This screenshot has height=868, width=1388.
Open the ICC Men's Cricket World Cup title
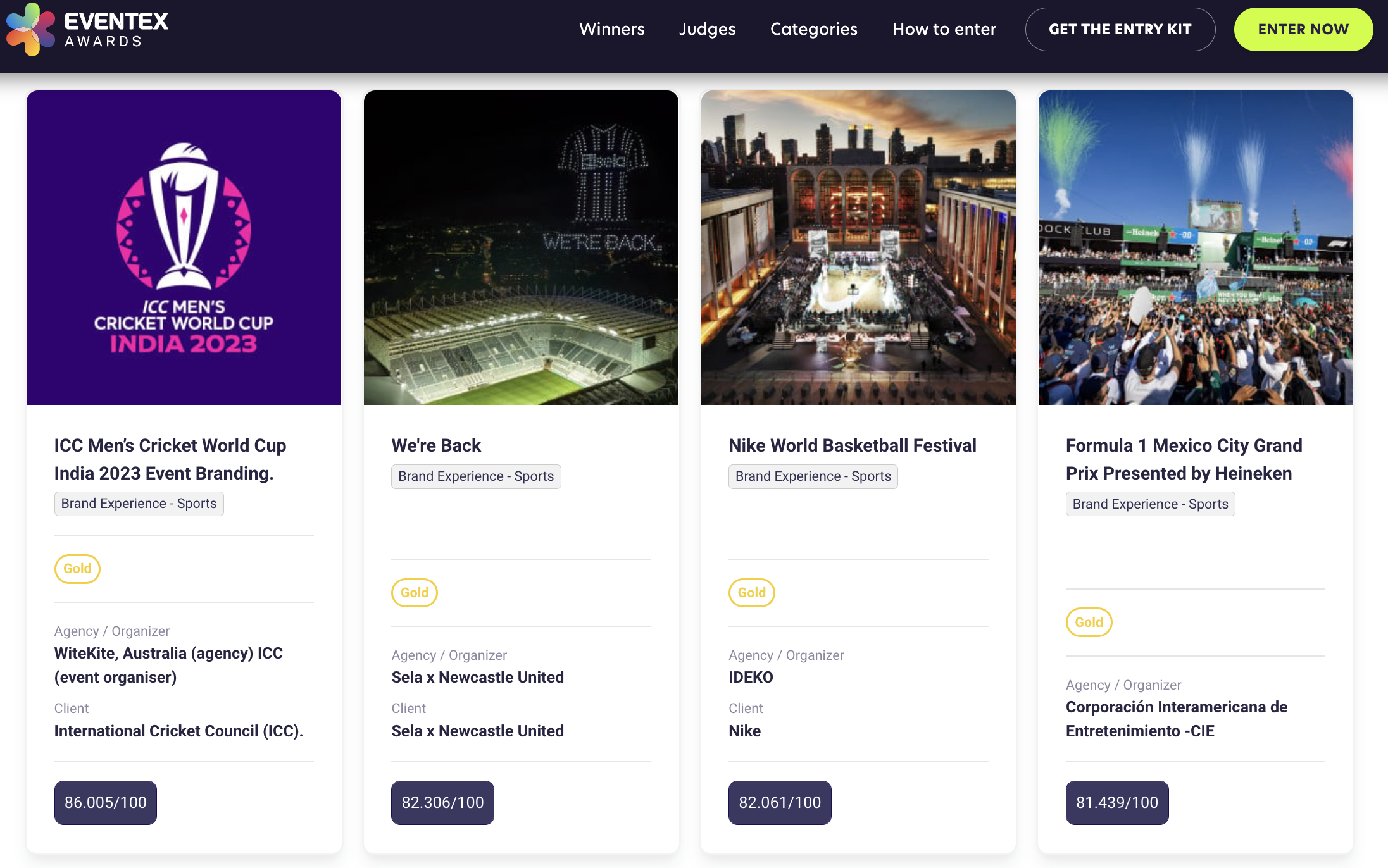pyautogui.click(x=170, y=459)
